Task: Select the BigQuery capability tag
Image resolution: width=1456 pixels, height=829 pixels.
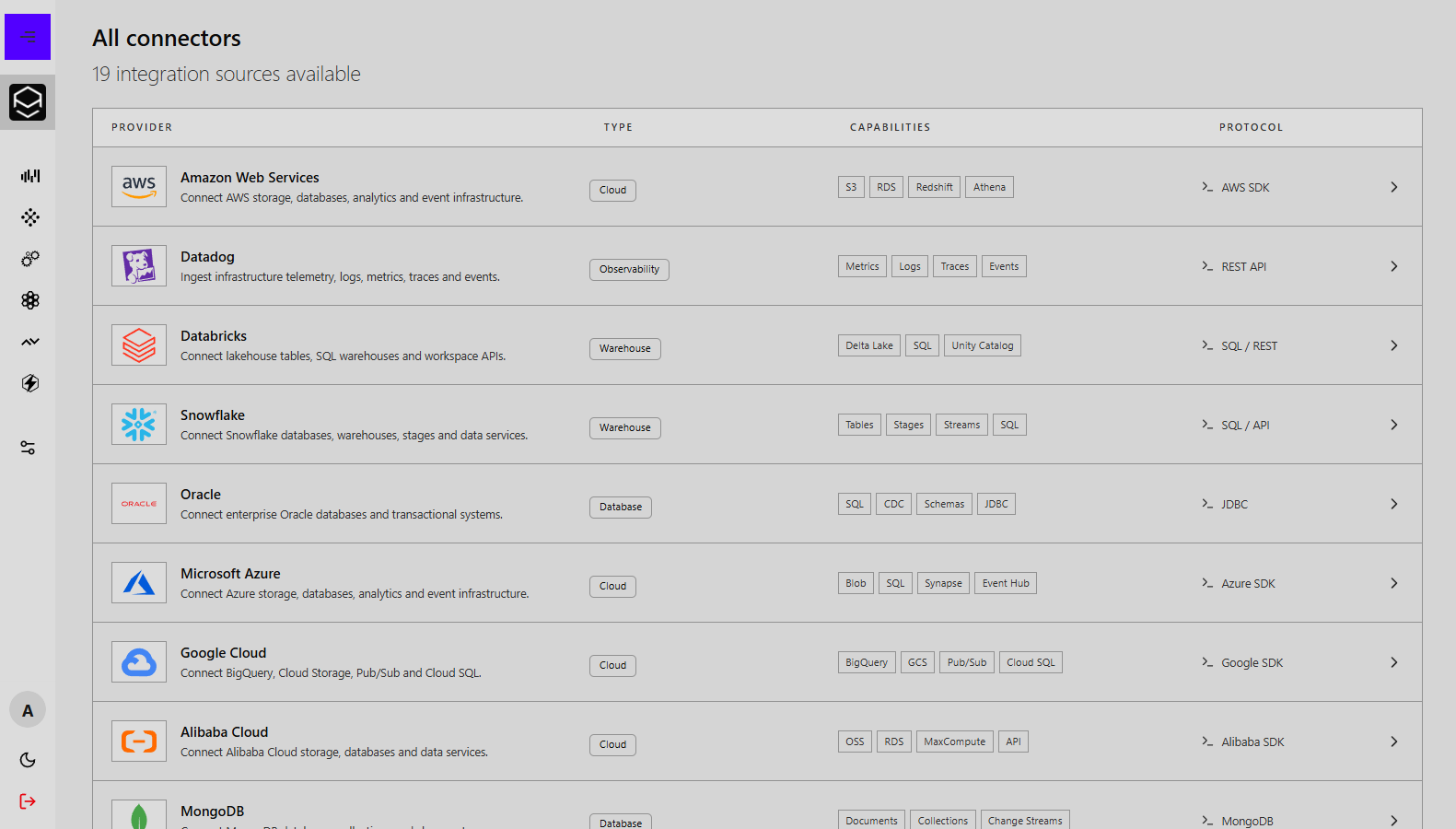Action: click(867, 662)
